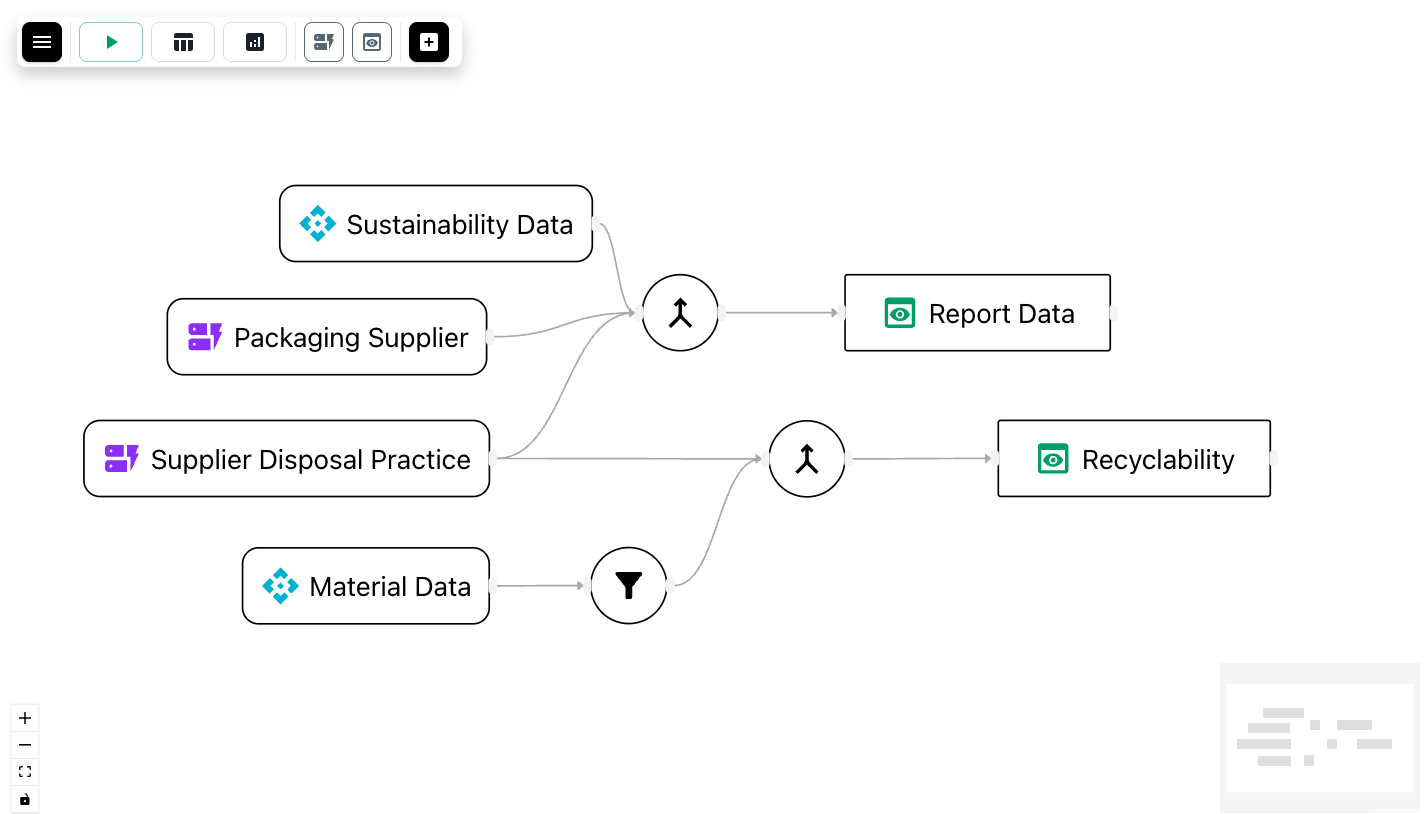Click Packaging Supplier output connector handle

489,337
